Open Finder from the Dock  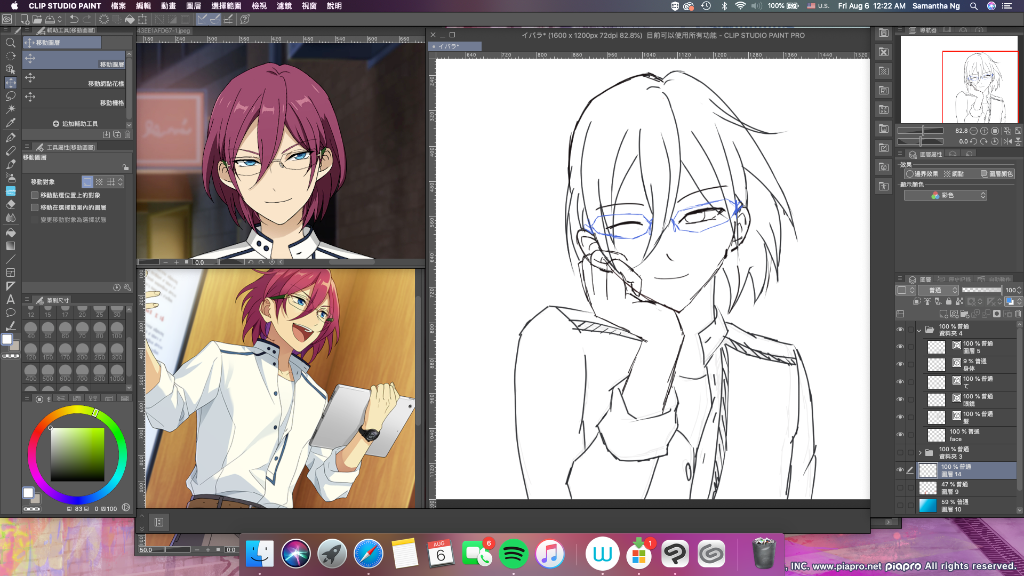259,554
